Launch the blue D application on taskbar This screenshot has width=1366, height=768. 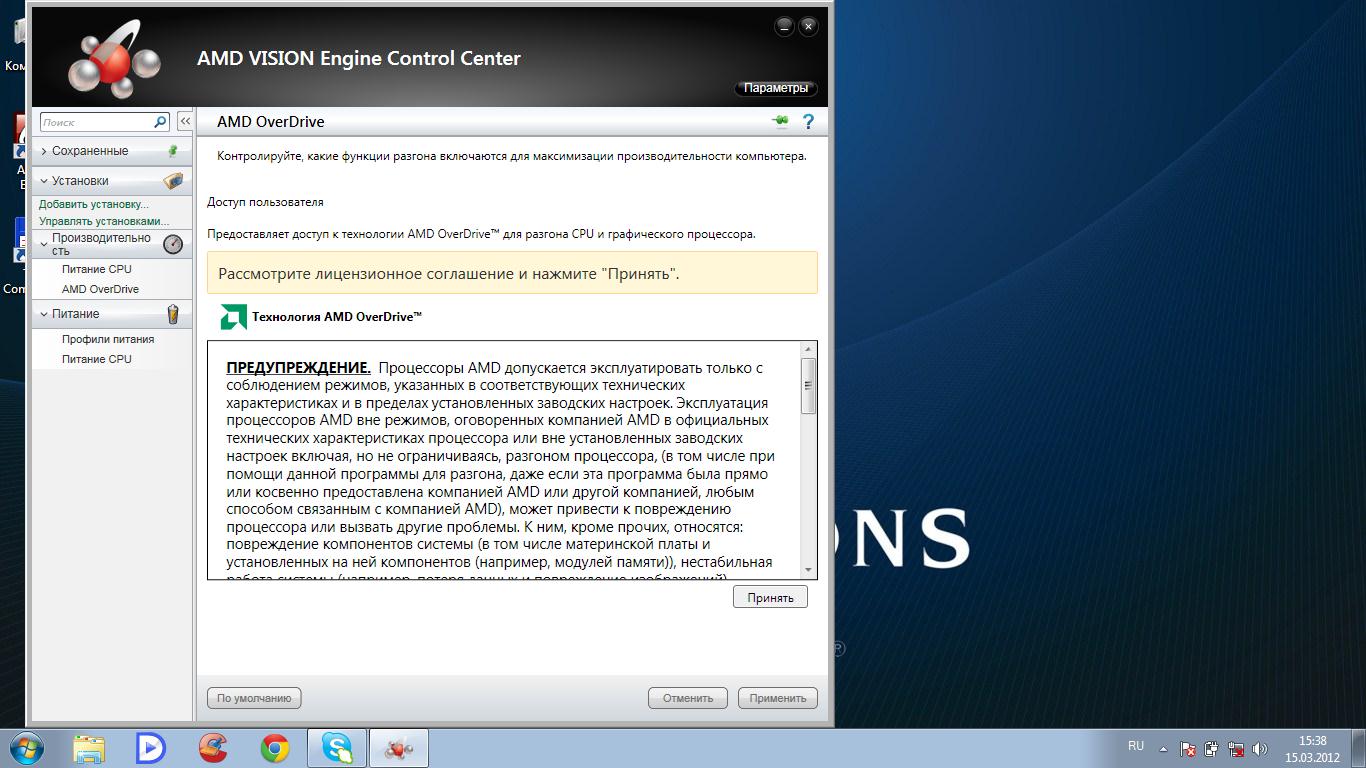[x=151, y=748]
